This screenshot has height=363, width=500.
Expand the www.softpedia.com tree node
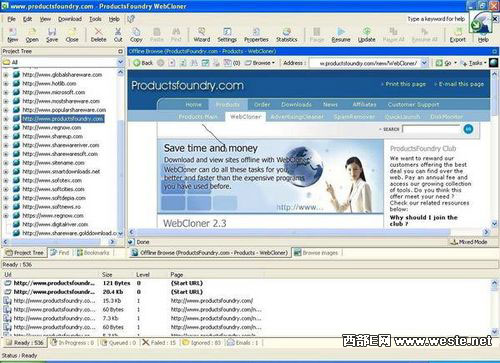[6, 198]
